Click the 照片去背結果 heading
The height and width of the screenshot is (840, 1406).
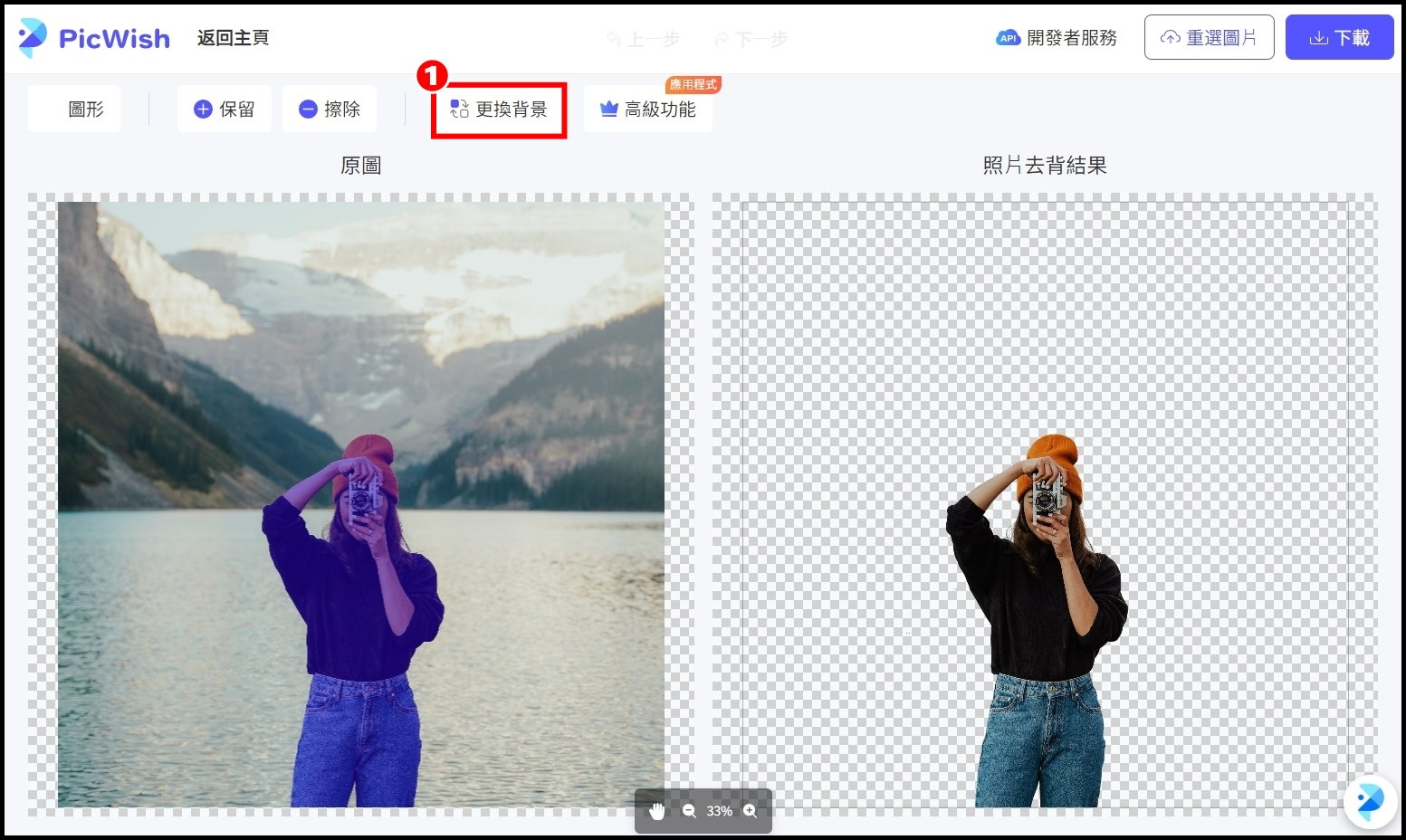1045,166
